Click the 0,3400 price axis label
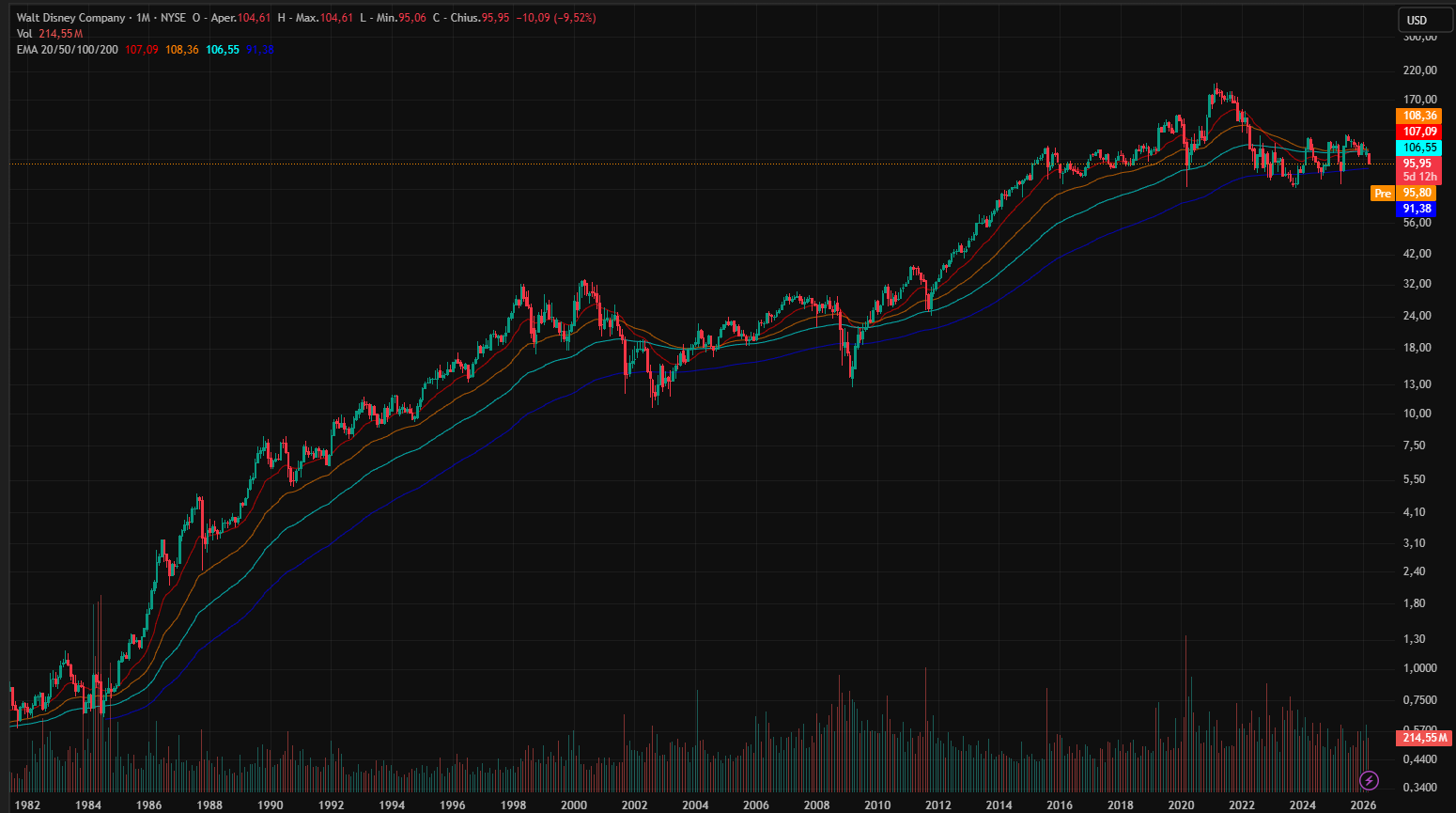The height and width of the screenshot is (813, 1456). tap(1420, 788)
